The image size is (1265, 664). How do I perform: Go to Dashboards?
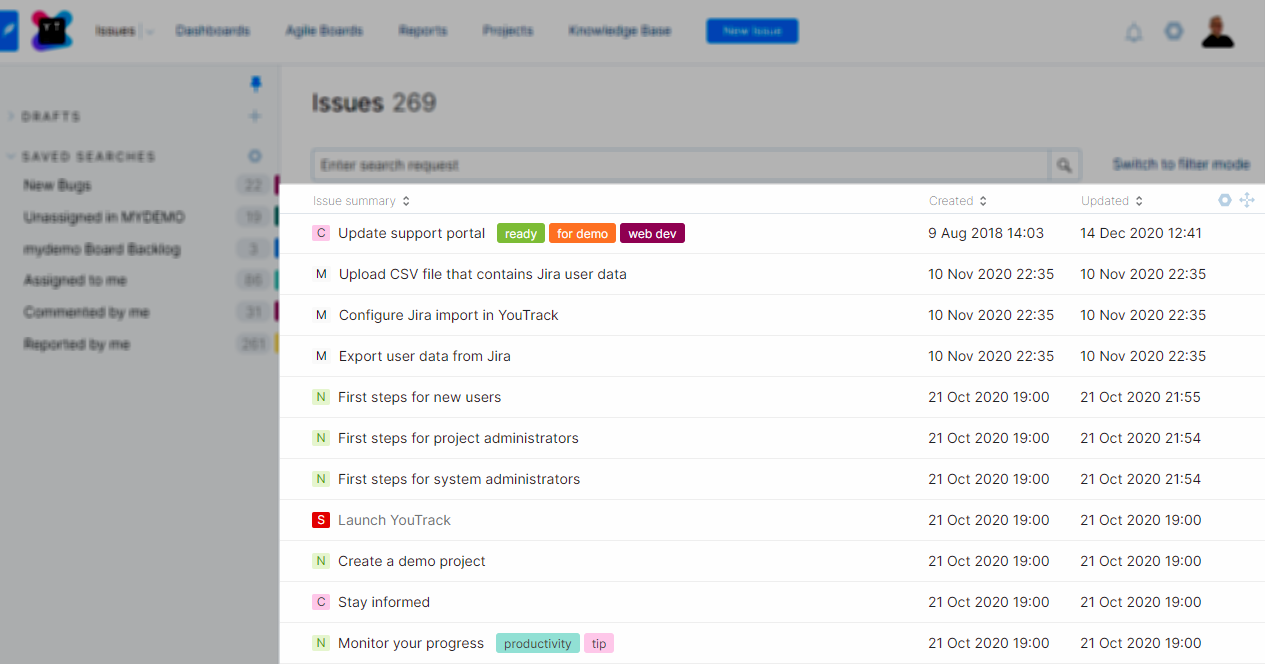click(x=213, y=31)
